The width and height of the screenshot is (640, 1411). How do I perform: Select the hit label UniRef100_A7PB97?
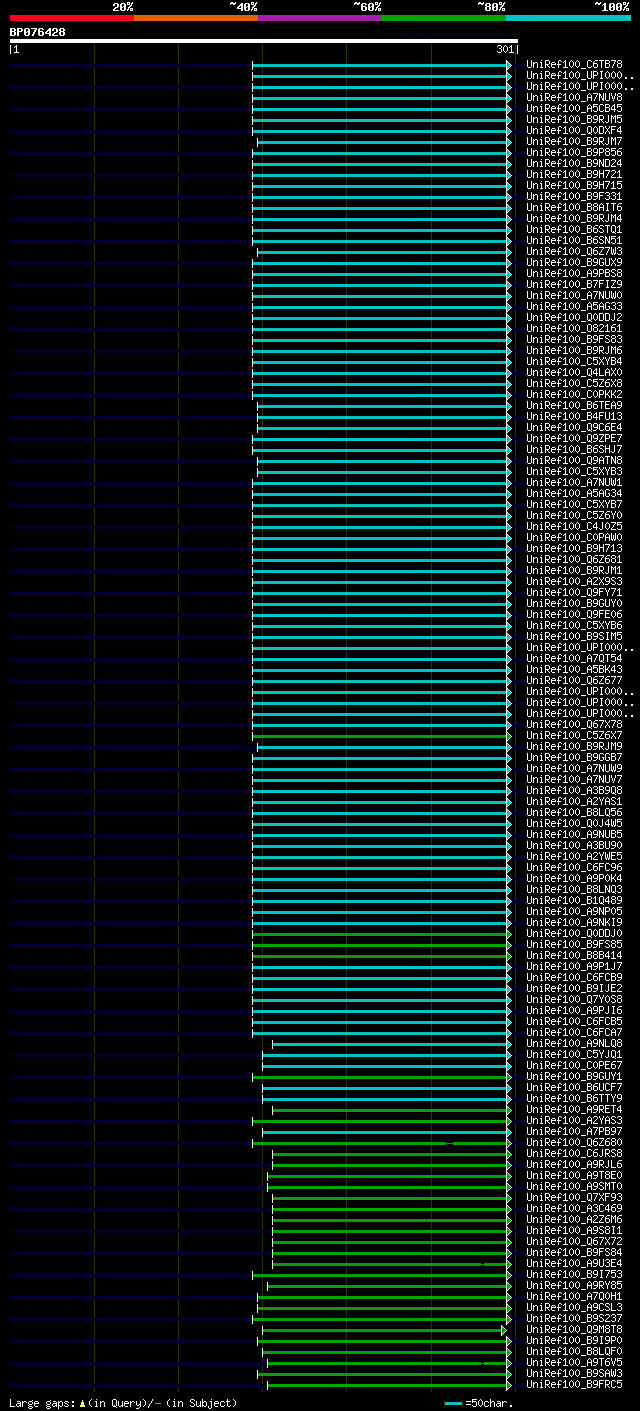point(574,1132)
